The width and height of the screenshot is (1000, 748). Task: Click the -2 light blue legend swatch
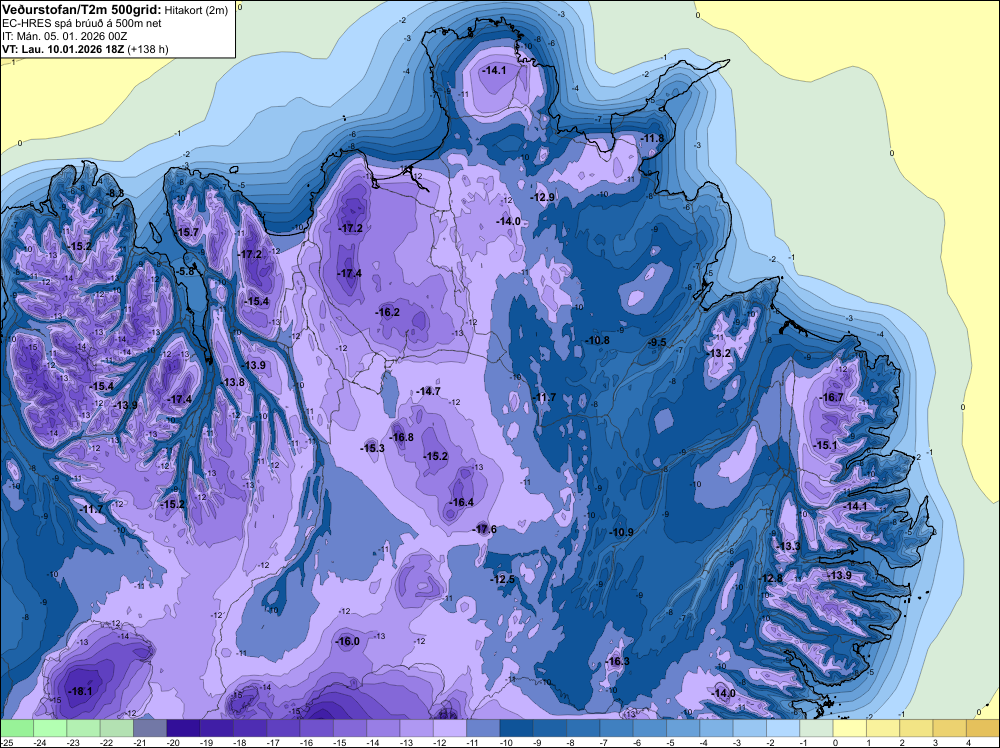(x=783, y=728)
